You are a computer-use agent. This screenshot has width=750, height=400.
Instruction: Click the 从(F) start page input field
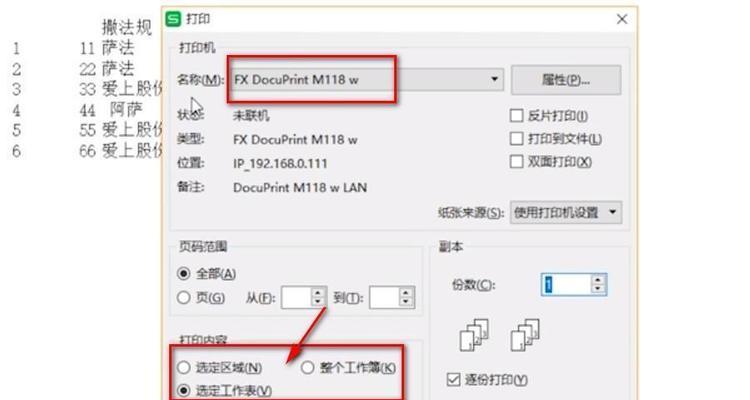pyautogui.click(x=297, y=298)
